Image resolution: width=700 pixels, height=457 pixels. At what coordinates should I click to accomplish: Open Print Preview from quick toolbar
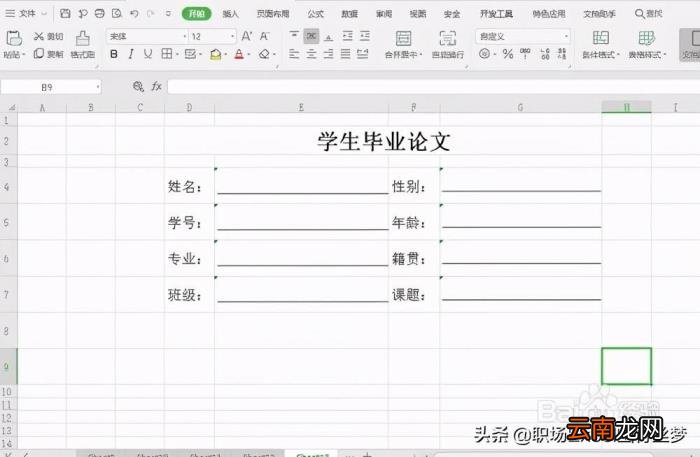117,13
